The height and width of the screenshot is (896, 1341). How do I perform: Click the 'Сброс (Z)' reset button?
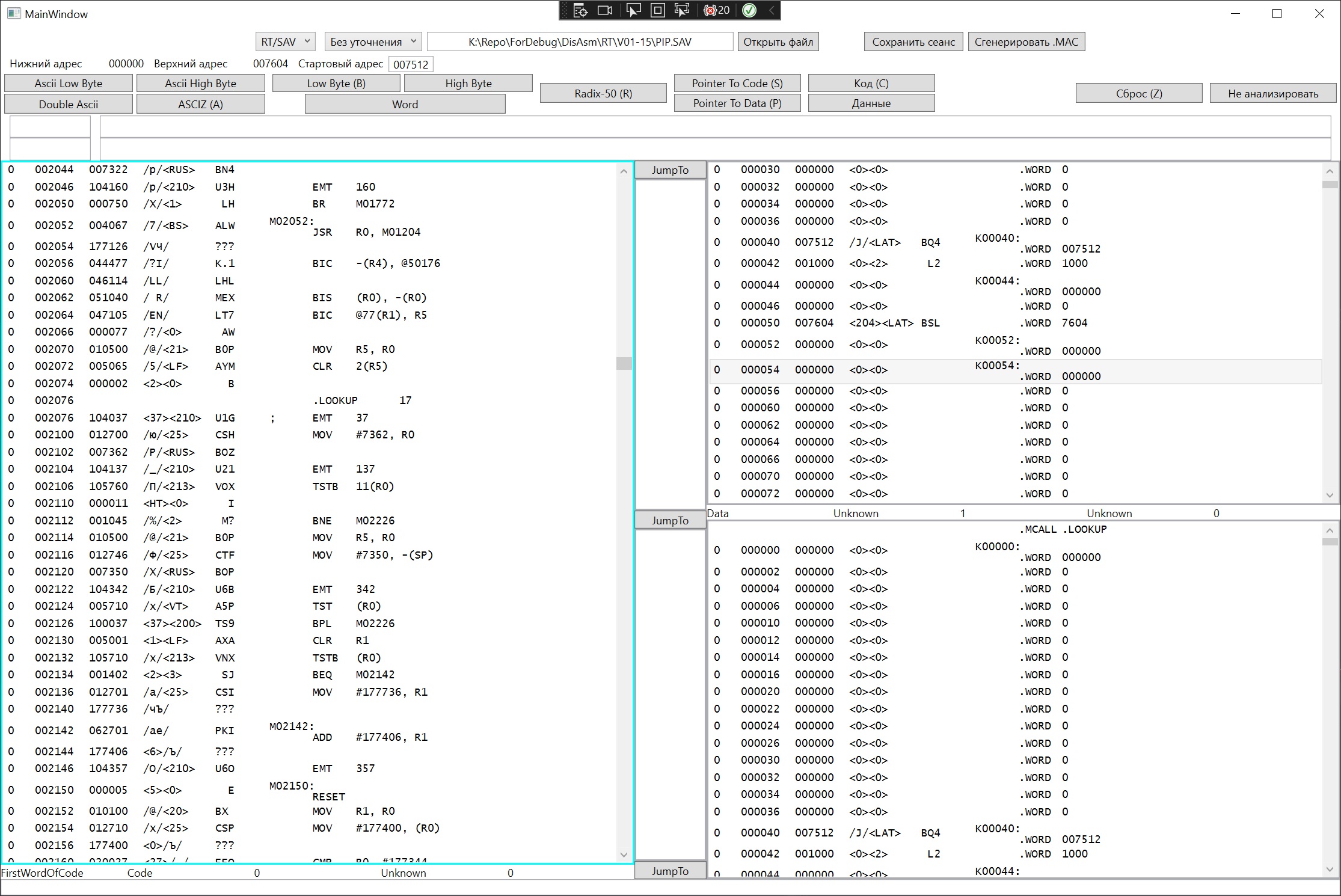[x=1138, y=93]
